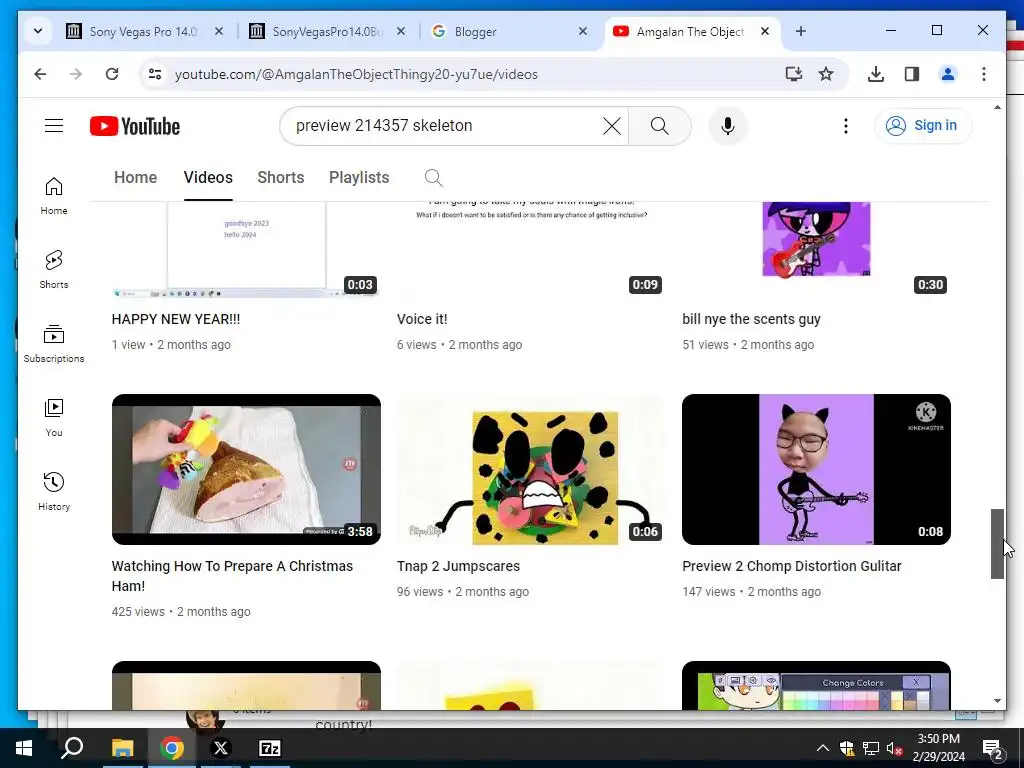Run search with the magnifier button
Screen dimensions: 1024x768
click(x=660, y=125)
